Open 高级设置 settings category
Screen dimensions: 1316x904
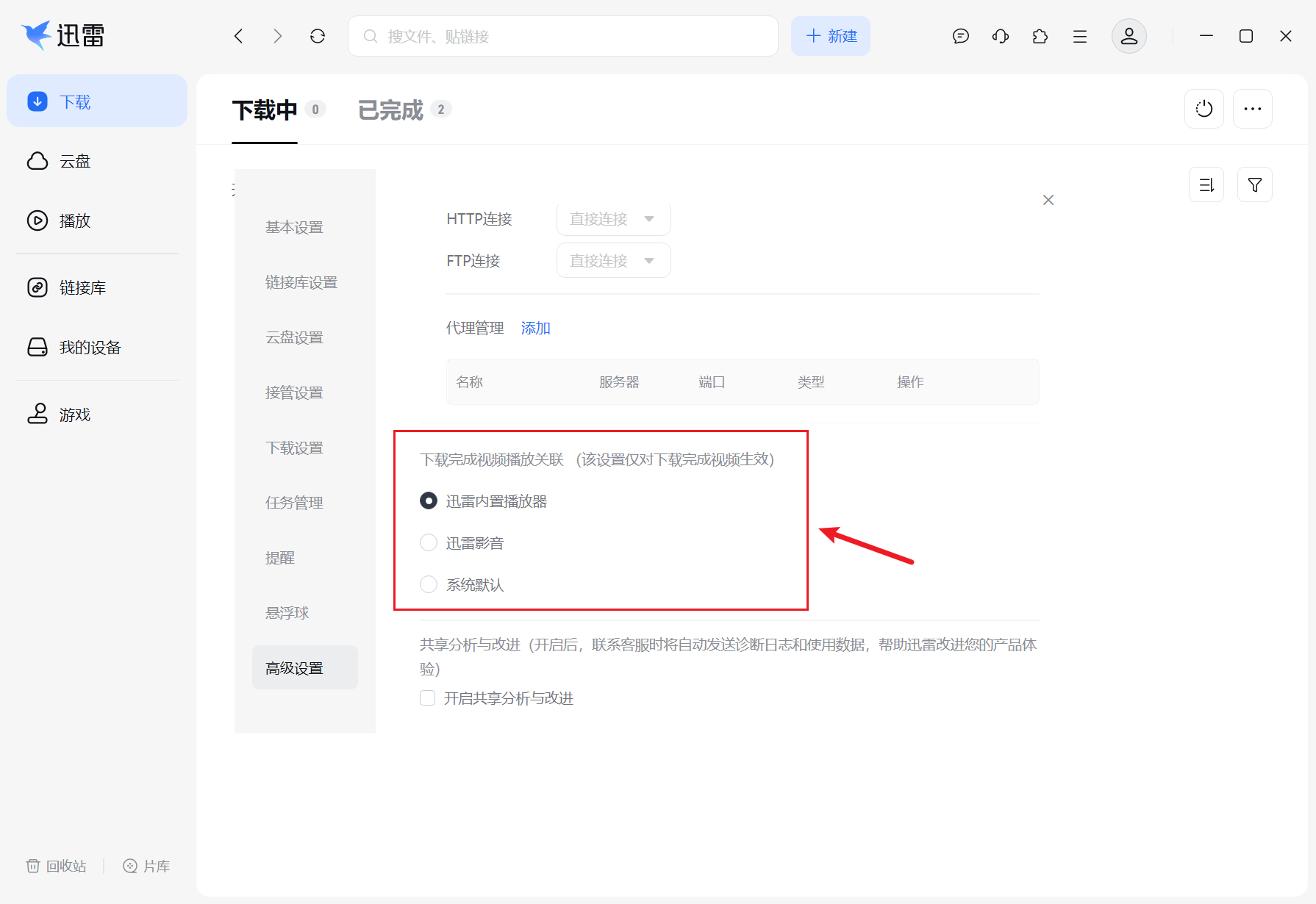pyautogui.click(x=305, y=667)
